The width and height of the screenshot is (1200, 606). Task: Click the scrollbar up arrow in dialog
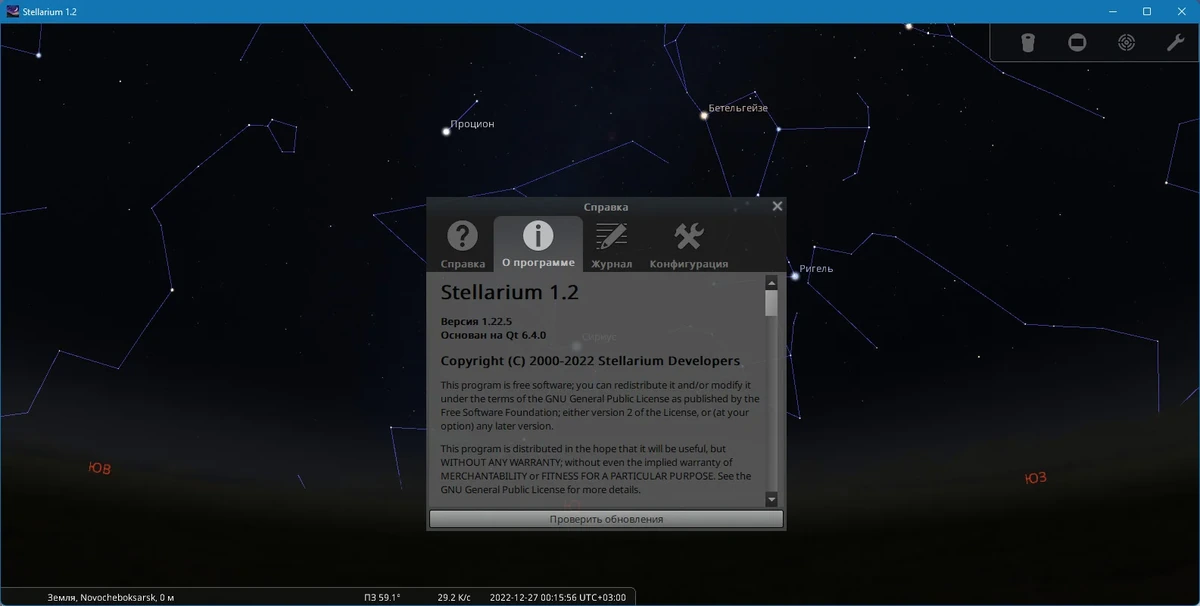coord(771,282)
